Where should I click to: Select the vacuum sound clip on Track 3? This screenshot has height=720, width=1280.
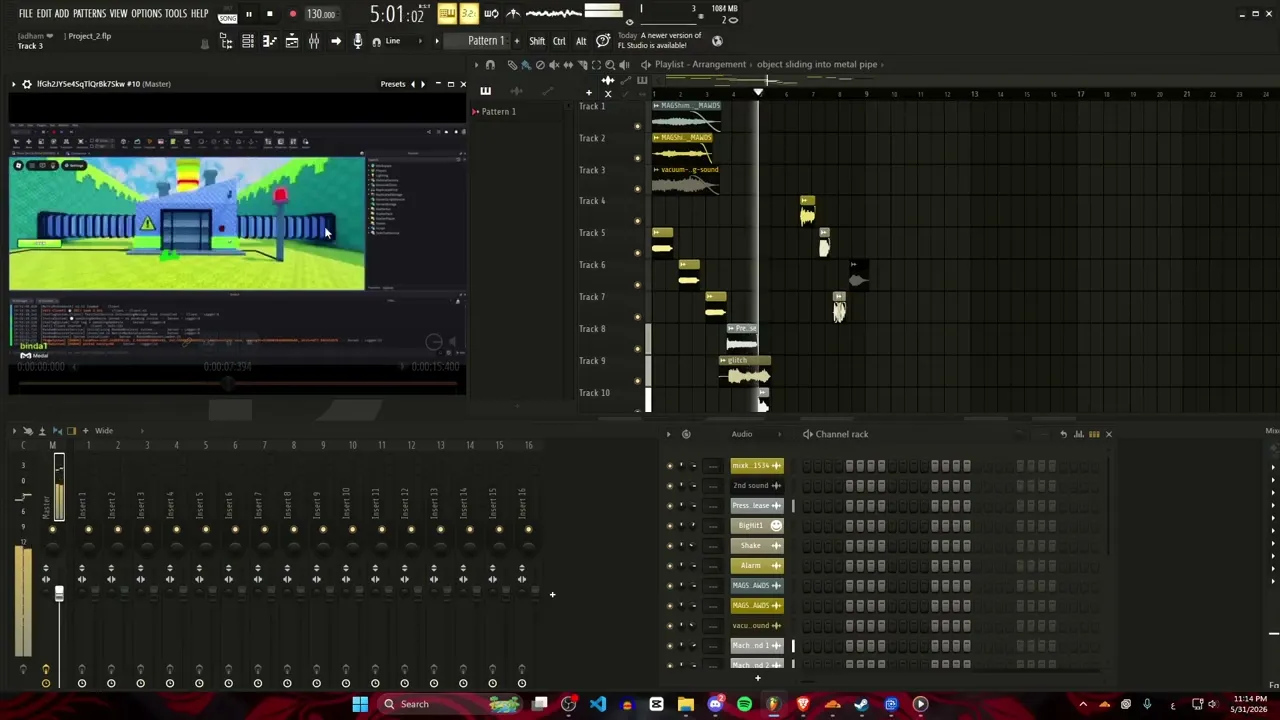pyautogui.click(x=685, y=180)
